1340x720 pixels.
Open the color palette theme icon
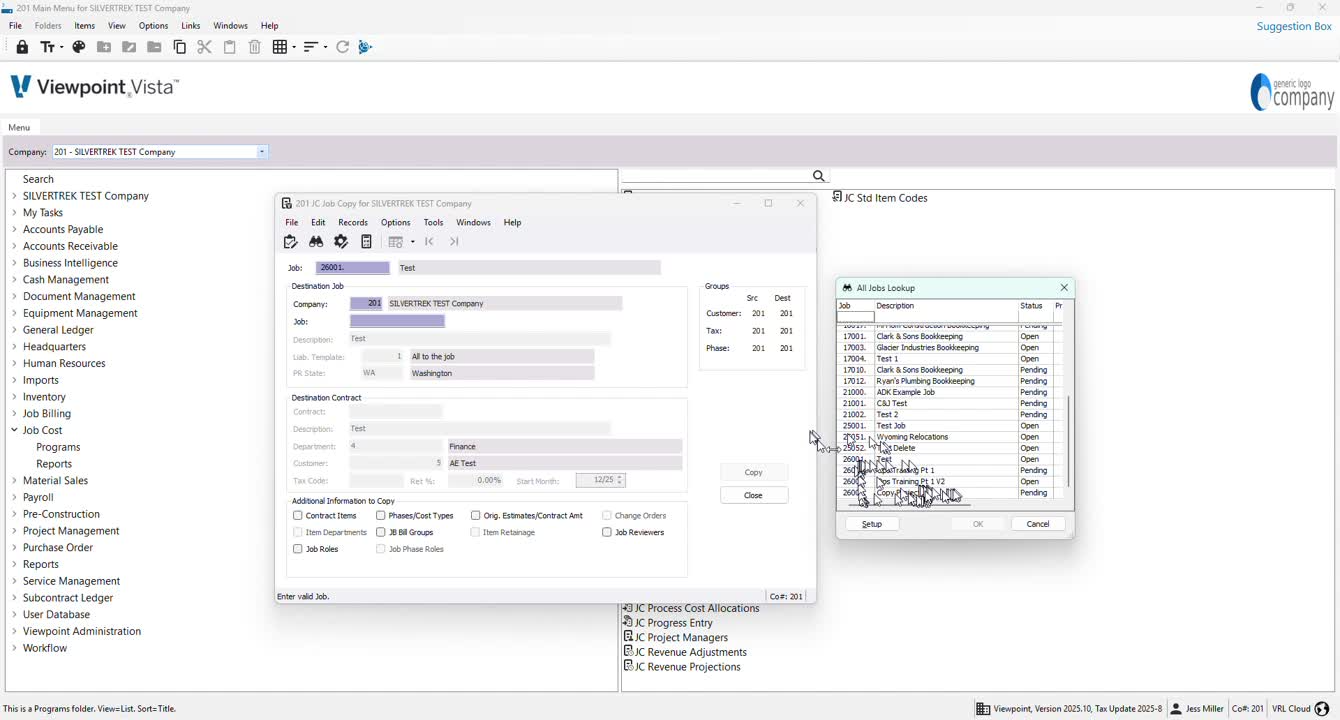point(78,47)
